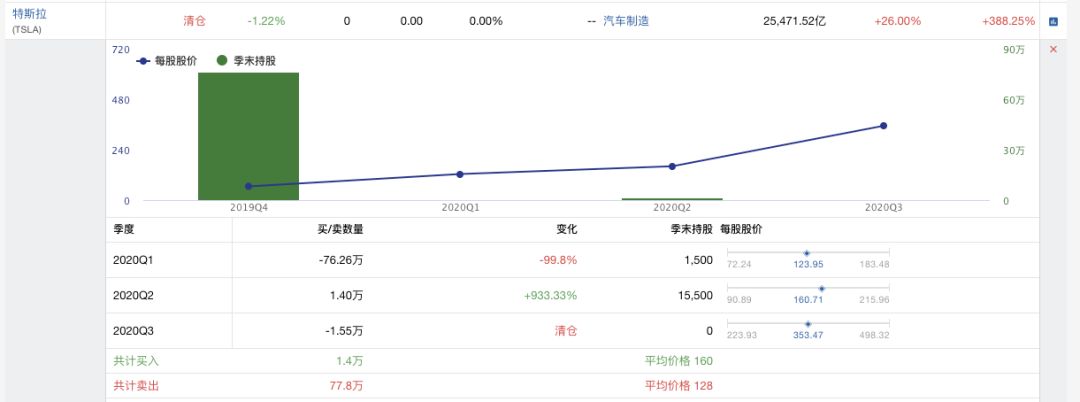
Task: Close the chart panel with red X
Action: (1052, 50)
